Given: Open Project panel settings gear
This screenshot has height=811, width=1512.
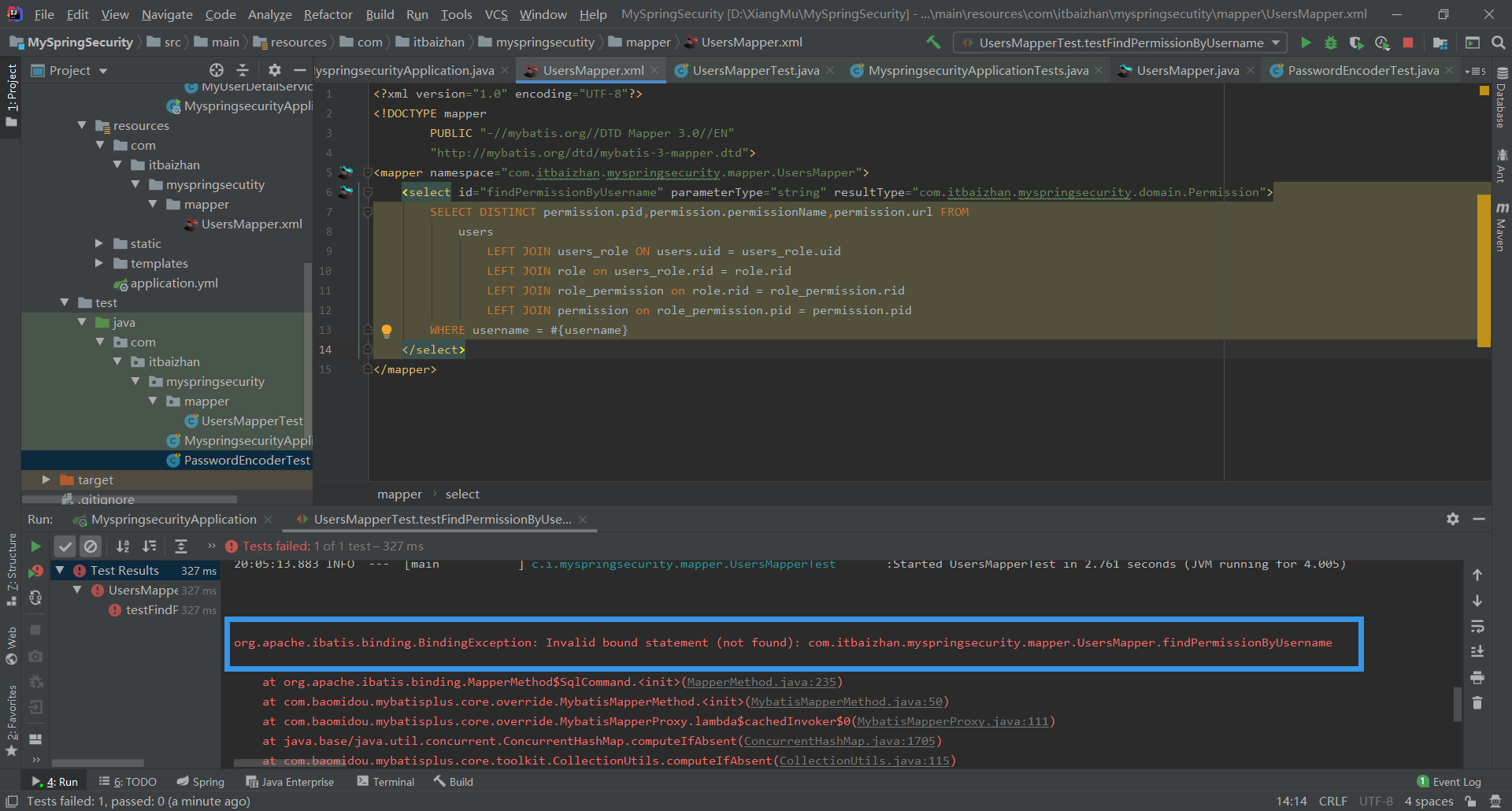Looking at the screenshot, I should tap(274, 70).
